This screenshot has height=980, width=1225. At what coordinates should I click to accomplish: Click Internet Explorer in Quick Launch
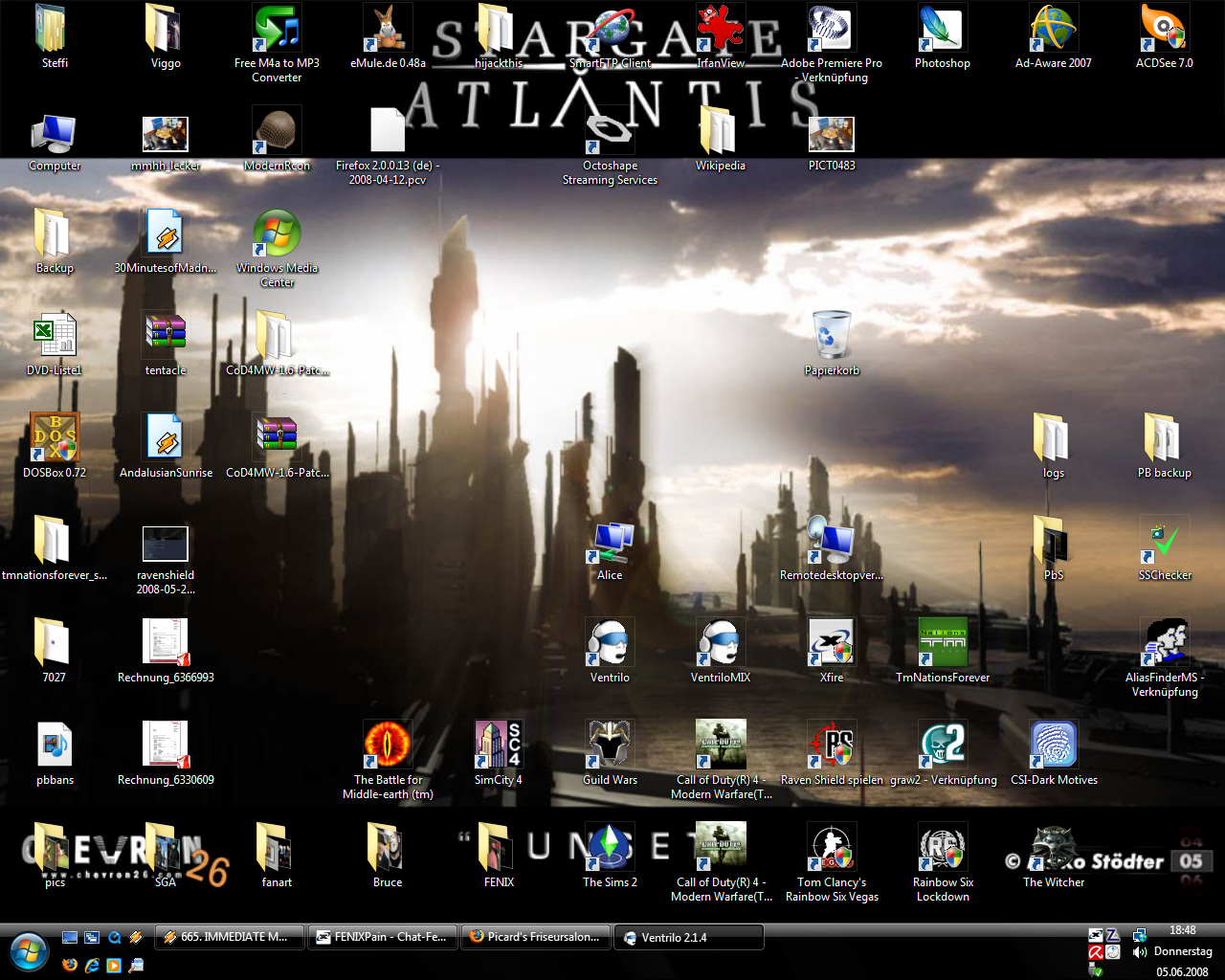(92, 966)
